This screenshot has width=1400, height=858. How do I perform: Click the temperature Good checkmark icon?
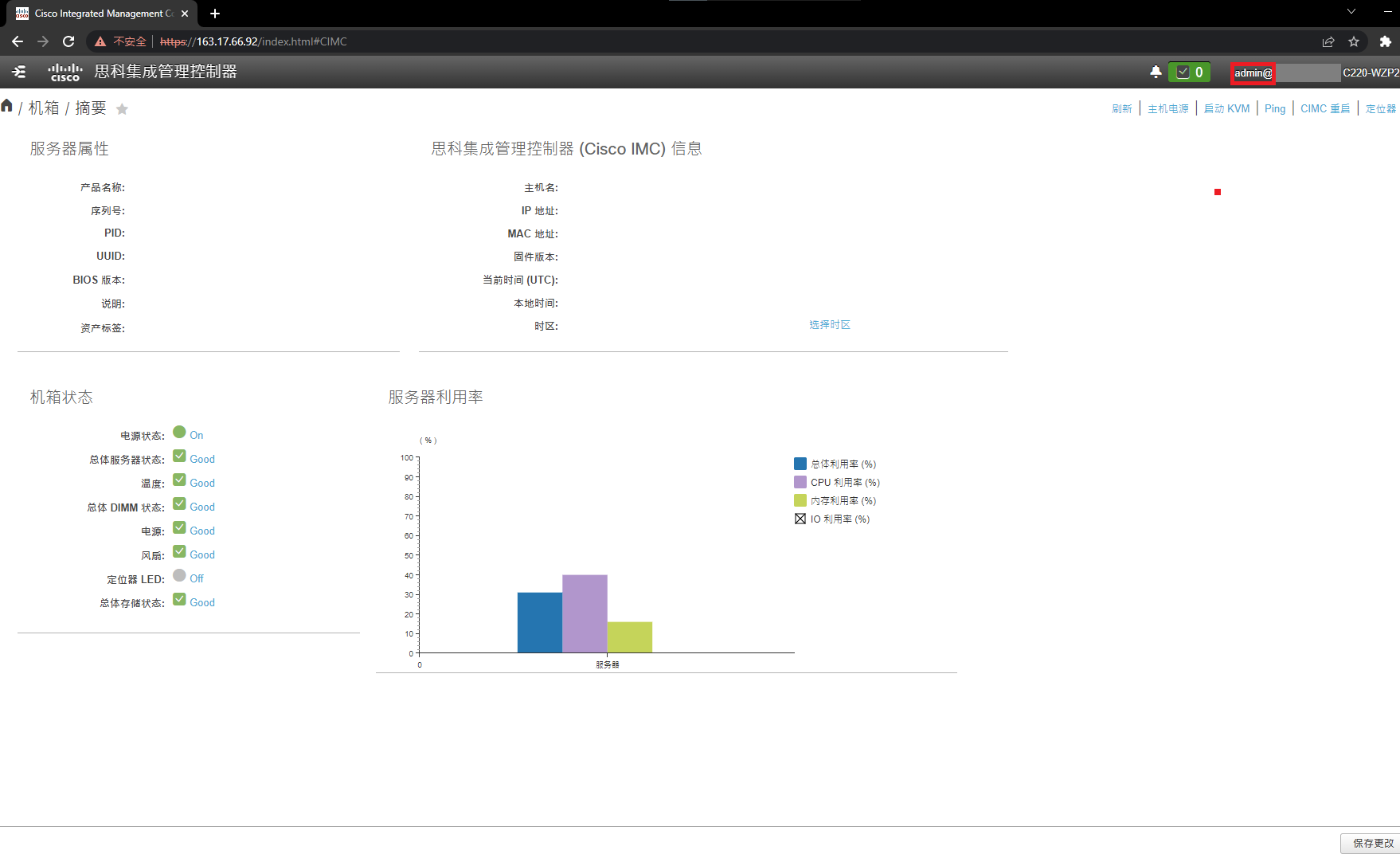pos(179,480)
